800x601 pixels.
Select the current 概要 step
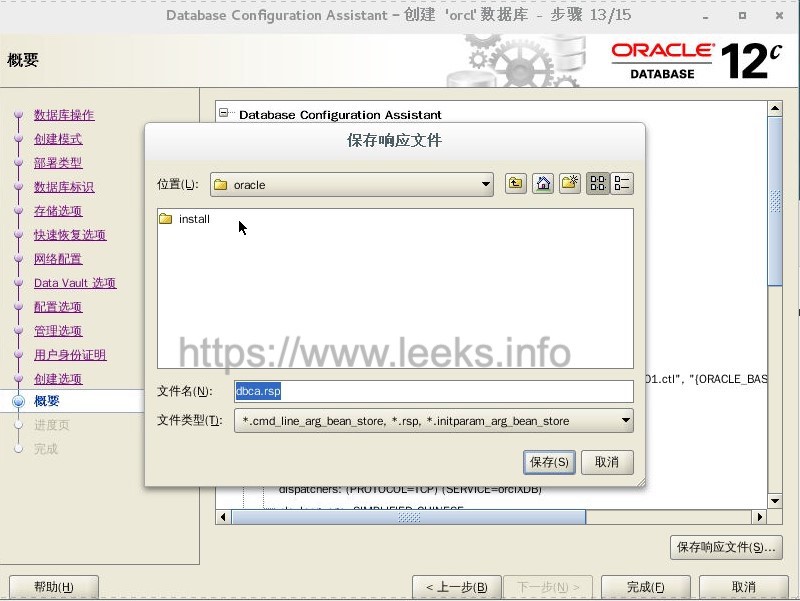[x=46, y=401]
